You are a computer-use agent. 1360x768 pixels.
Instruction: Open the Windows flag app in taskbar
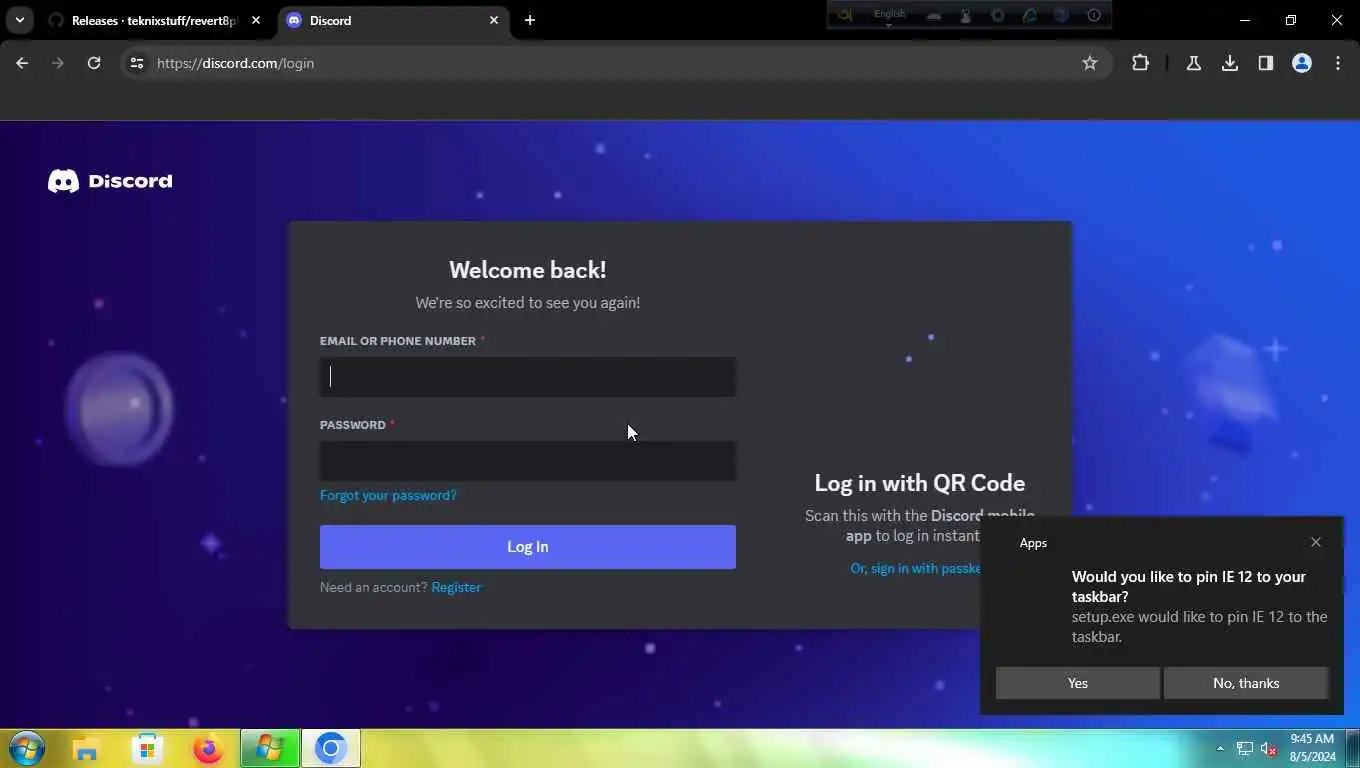[270, 748]
